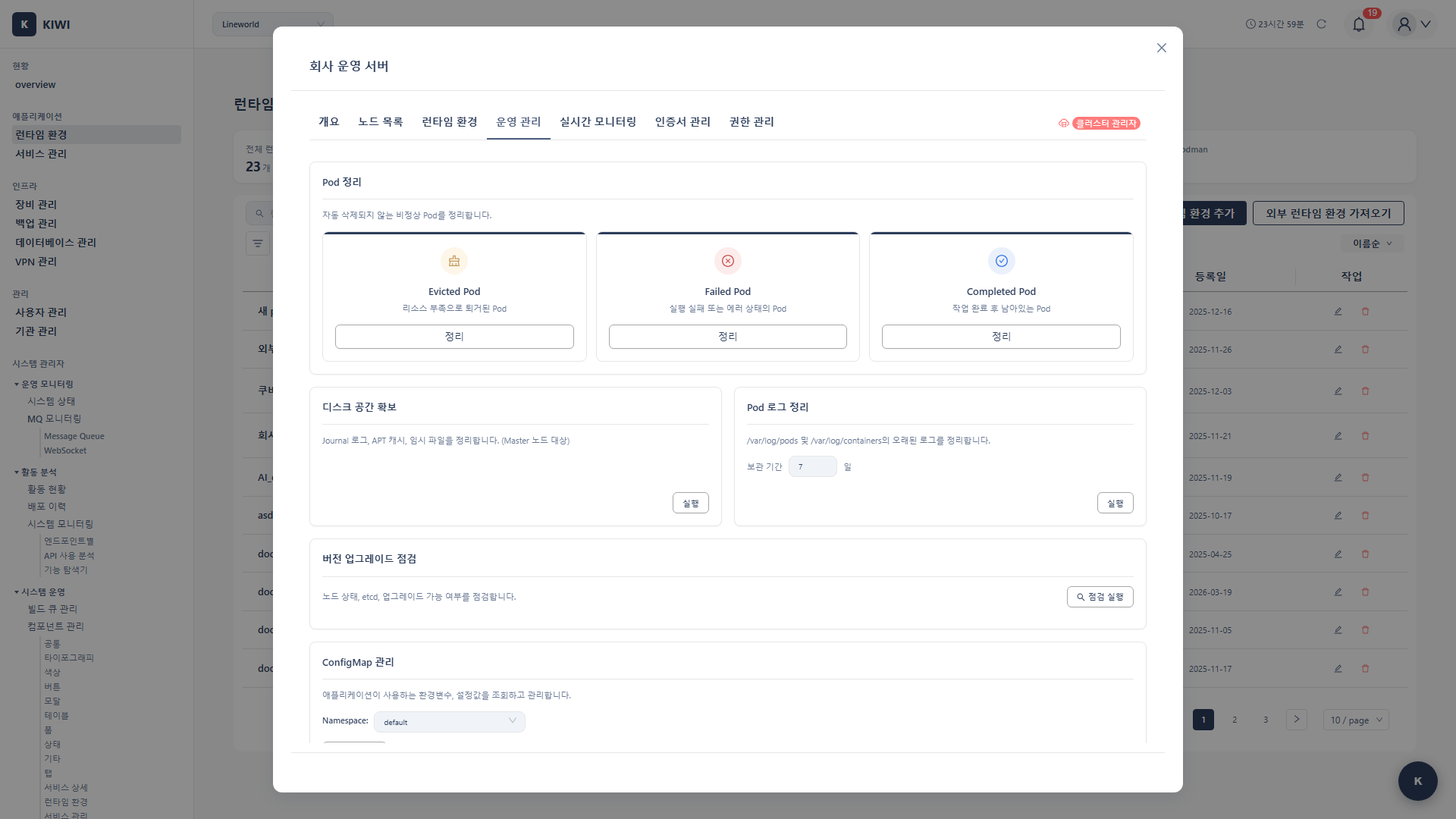1456x819 pixels.
Task: Click 정리 under Failed Pod
Action: (x=728, y=337)
